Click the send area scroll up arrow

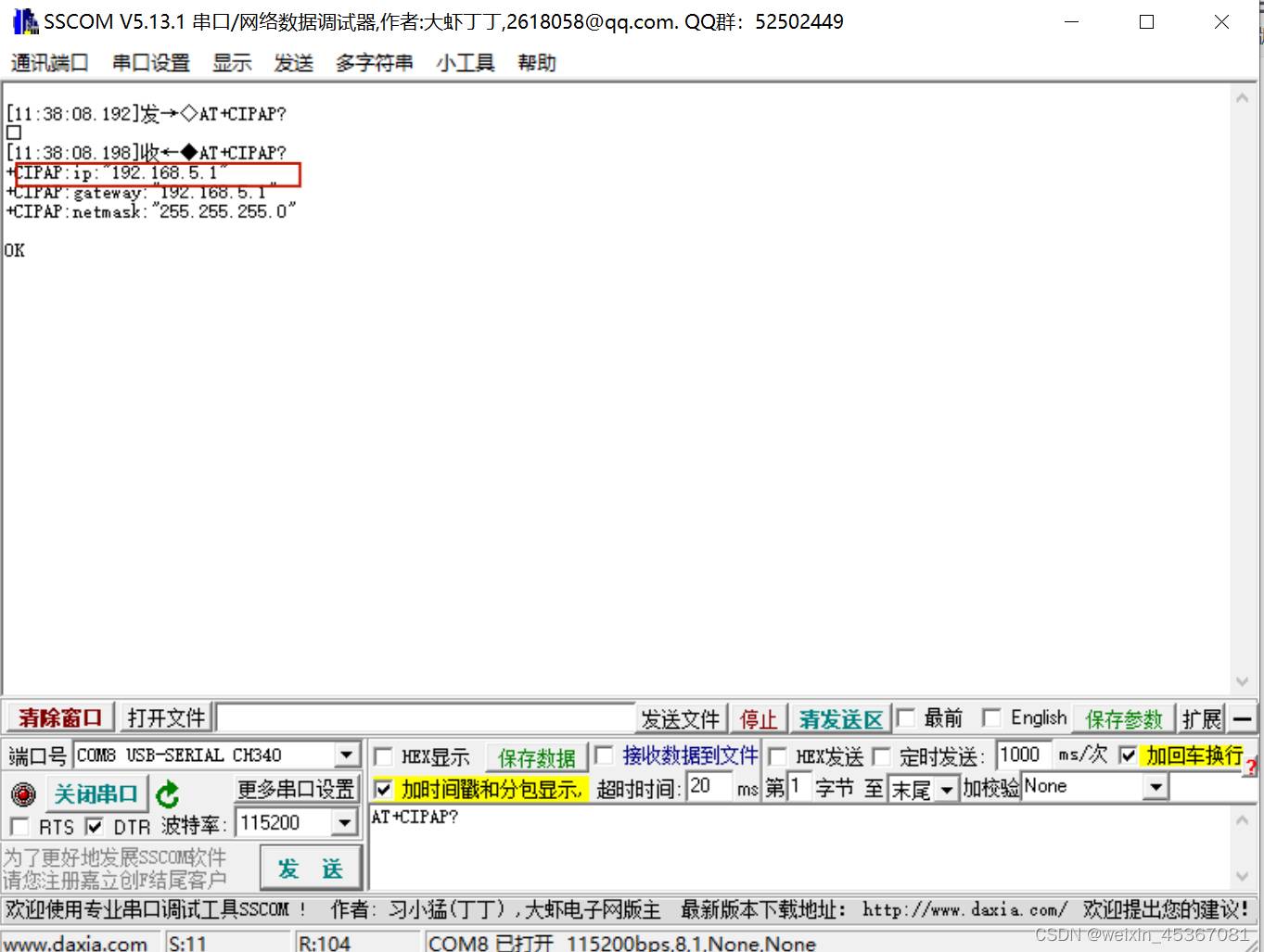pyautogui.click(x=1243, y=819)
